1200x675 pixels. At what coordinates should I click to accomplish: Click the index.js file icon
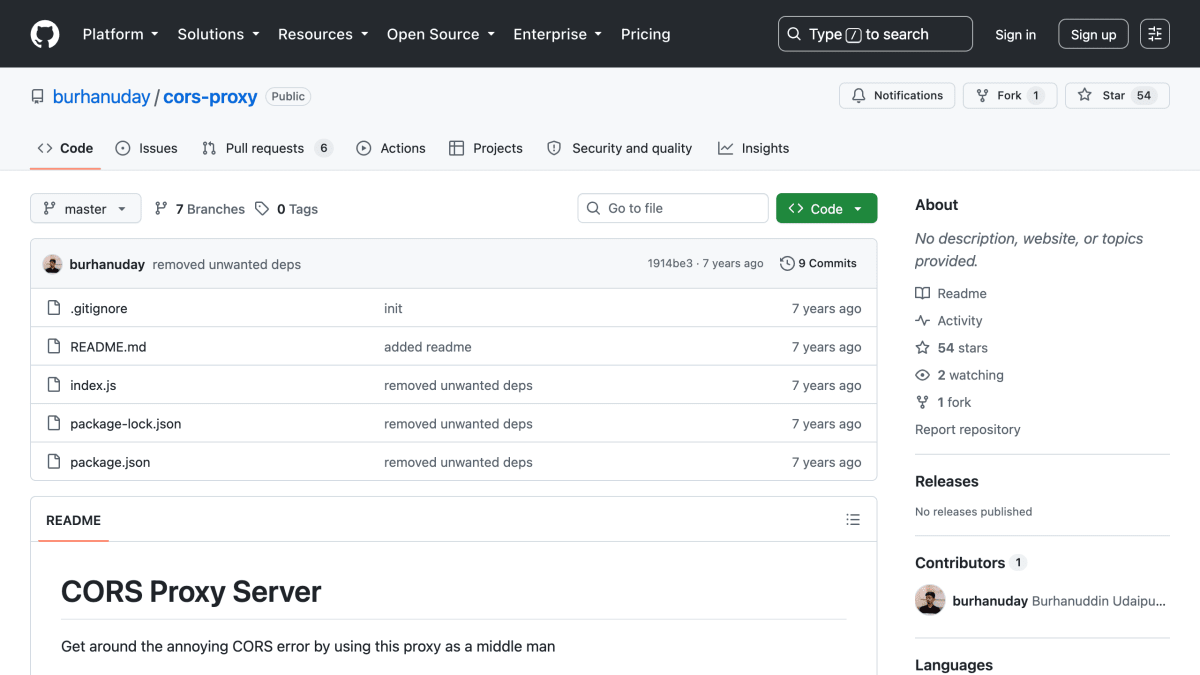[x=54, y=385]
